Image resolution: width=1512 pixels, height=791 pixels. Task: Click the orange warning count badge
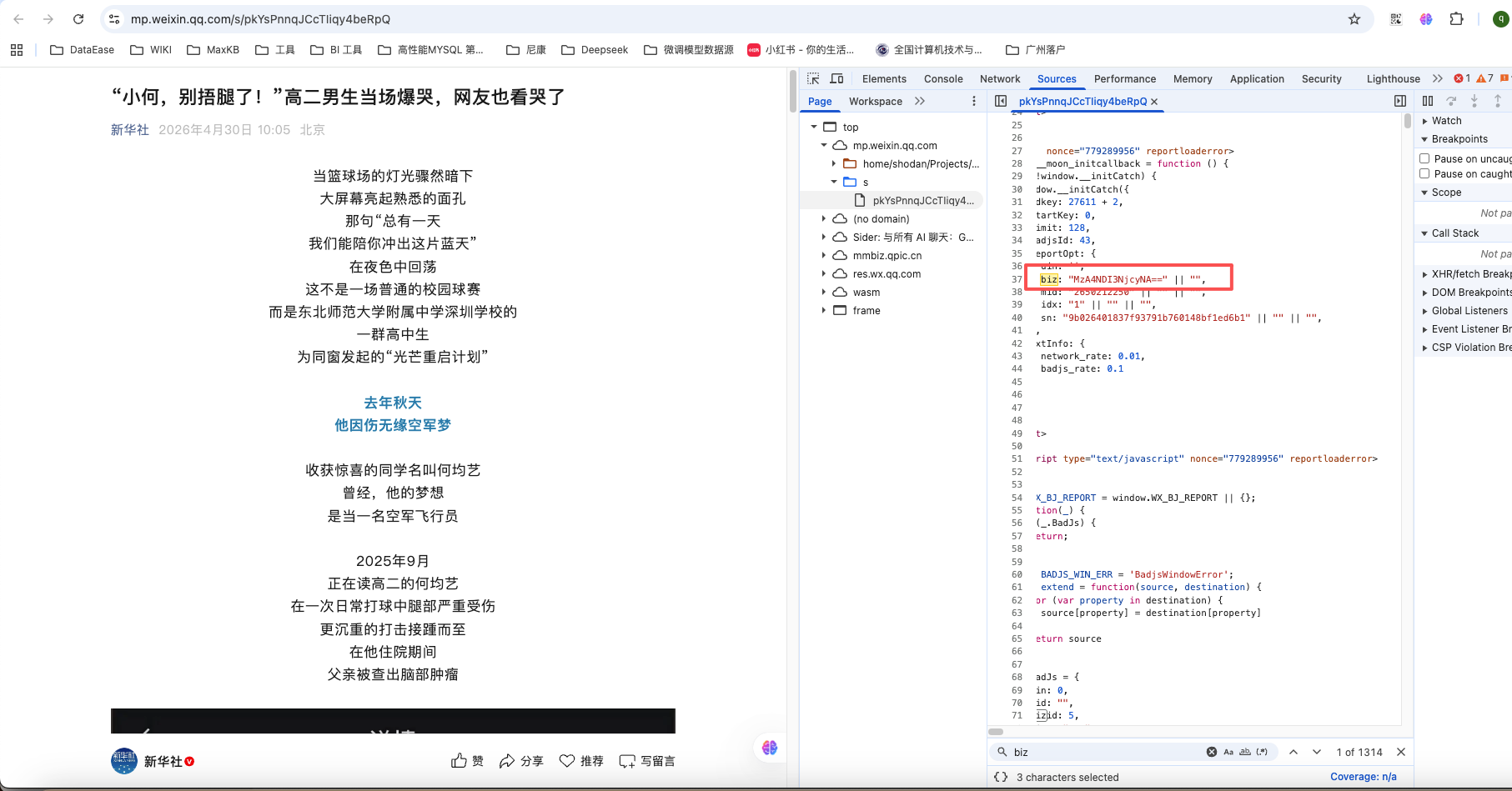1484,78
